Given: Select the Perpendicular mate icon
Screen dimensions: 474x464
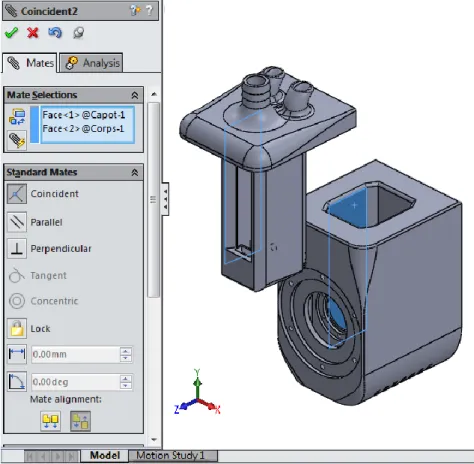Looking at the screenshot, I should pyautogui.click(x=17, y=249).
